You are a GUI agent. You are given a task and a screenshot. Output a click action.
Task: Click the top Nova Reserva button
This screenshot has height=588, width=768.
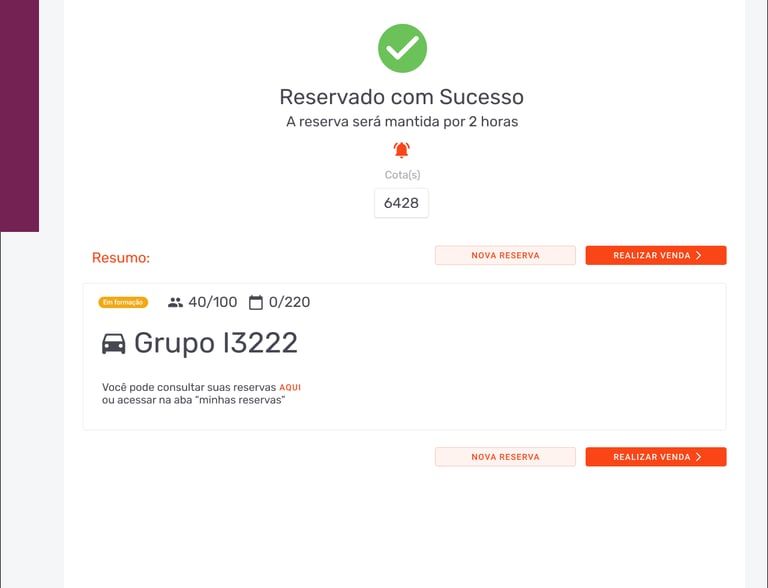point(505,255)
